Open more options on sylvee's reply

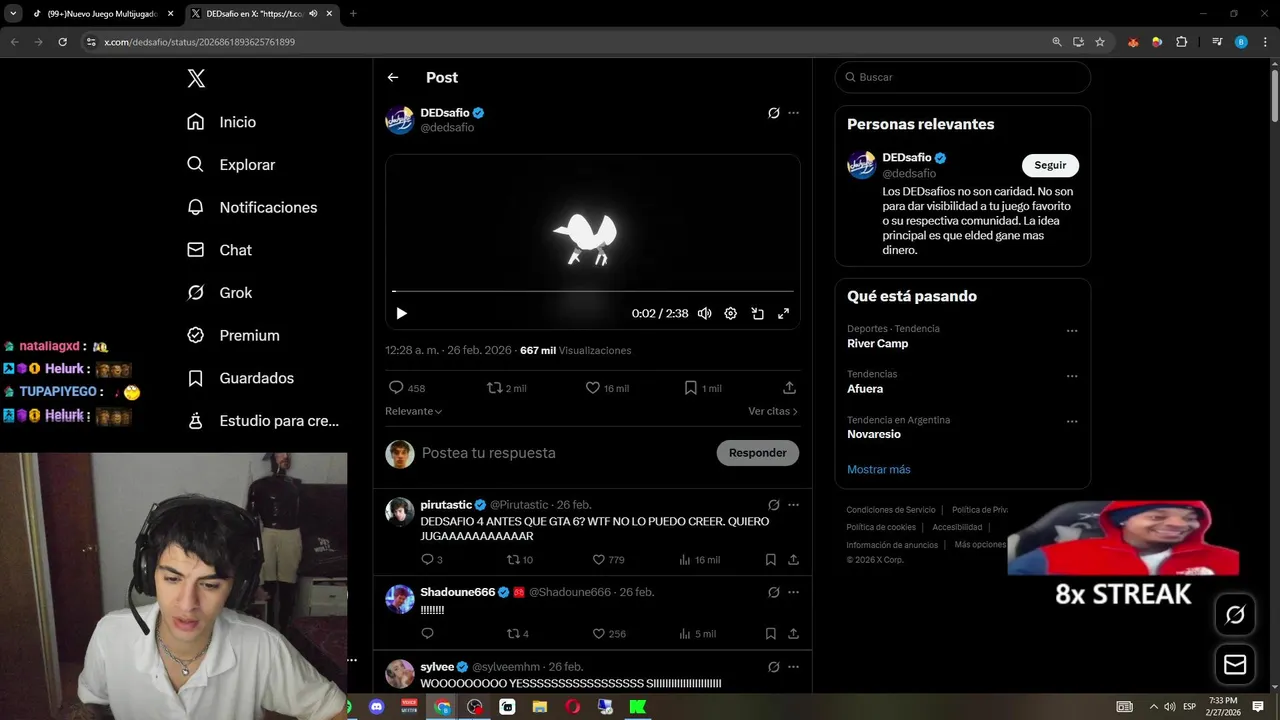point(793,667)
